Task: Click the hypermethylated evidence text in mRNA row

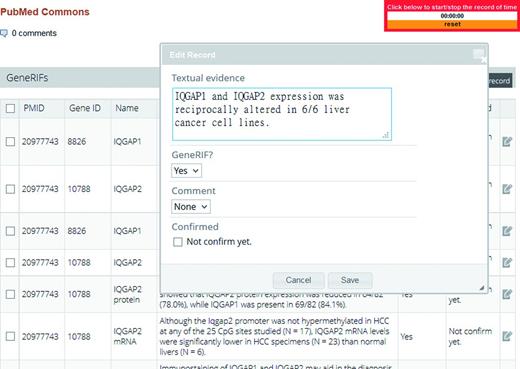Action: [274, 336]
